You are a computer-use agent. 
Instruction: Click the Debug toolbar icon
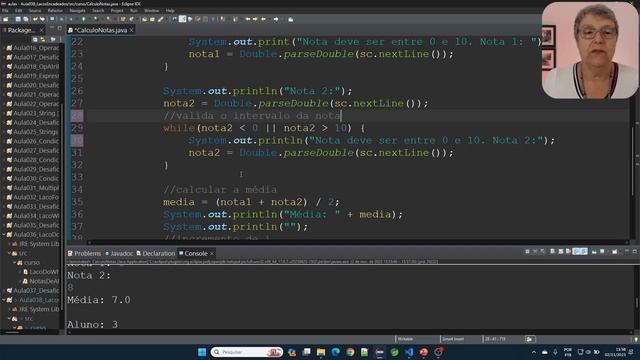(72, 19)
